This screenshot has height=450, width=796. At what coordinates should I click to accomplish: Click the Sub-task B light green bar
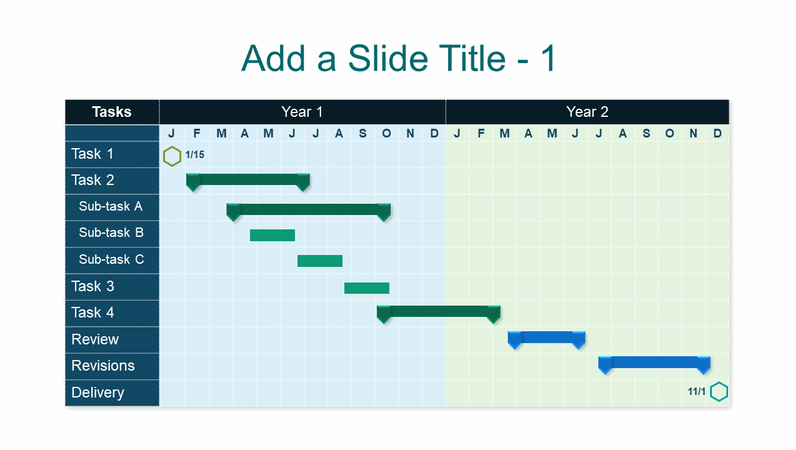click(x=272, y=235)
